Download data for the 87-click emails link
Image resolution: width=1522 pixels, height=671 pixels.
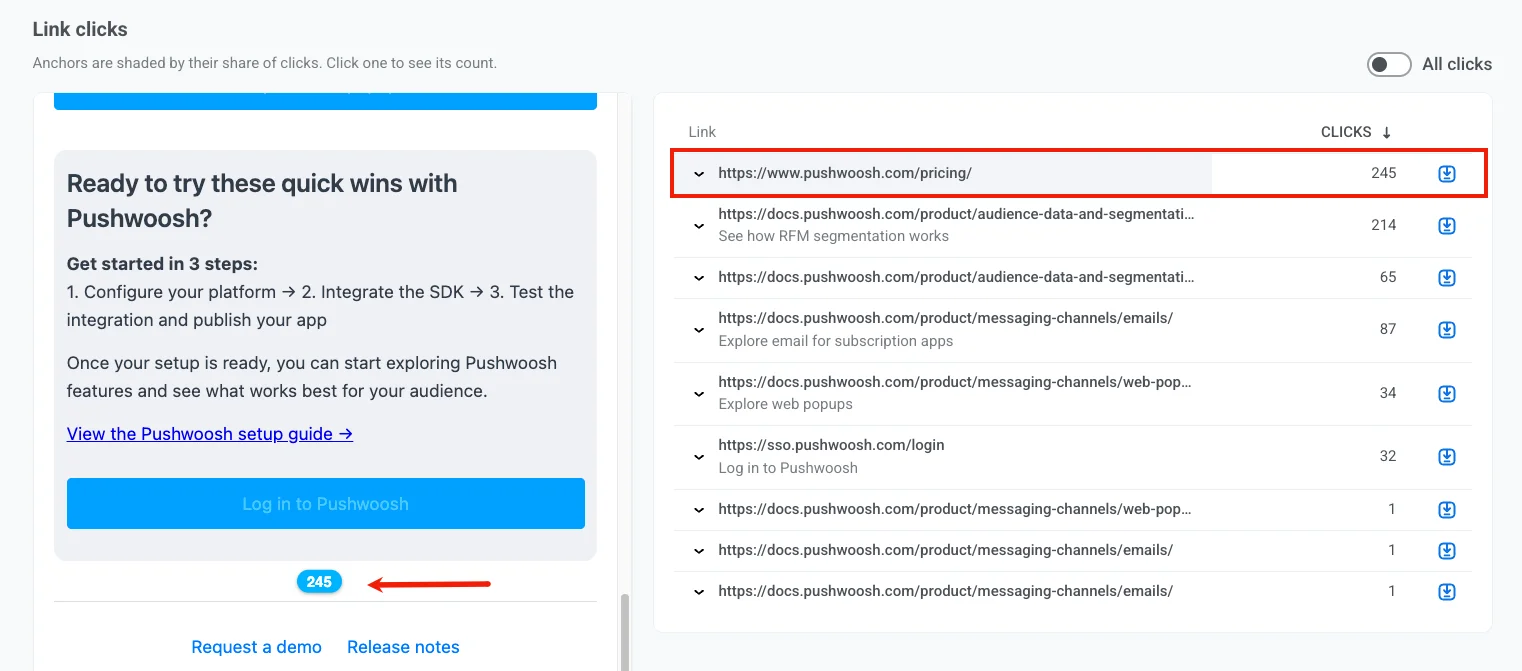1446,330
